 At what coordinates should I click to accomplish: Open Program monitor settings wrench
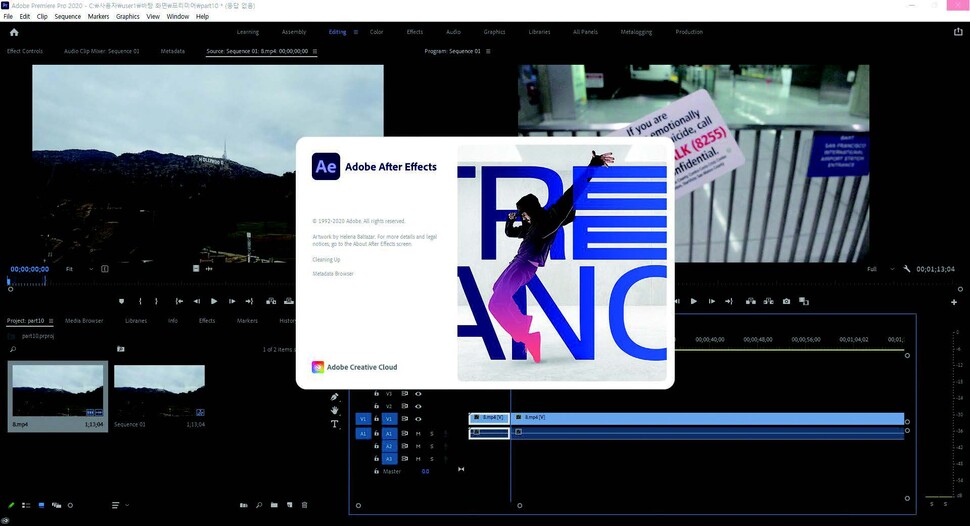907,269
